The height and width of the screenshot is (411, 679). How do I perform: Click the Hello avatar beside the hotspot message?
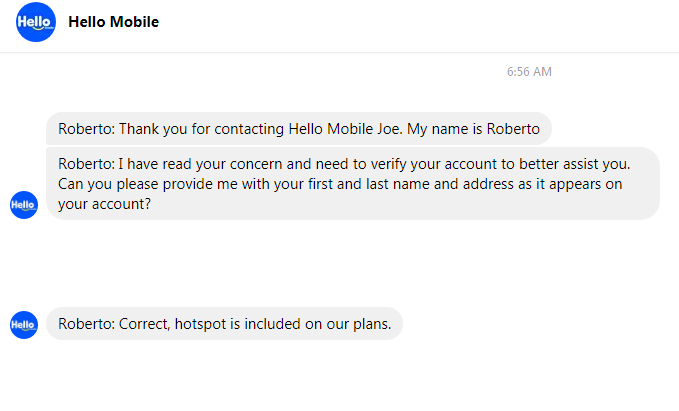pos(24,325)
